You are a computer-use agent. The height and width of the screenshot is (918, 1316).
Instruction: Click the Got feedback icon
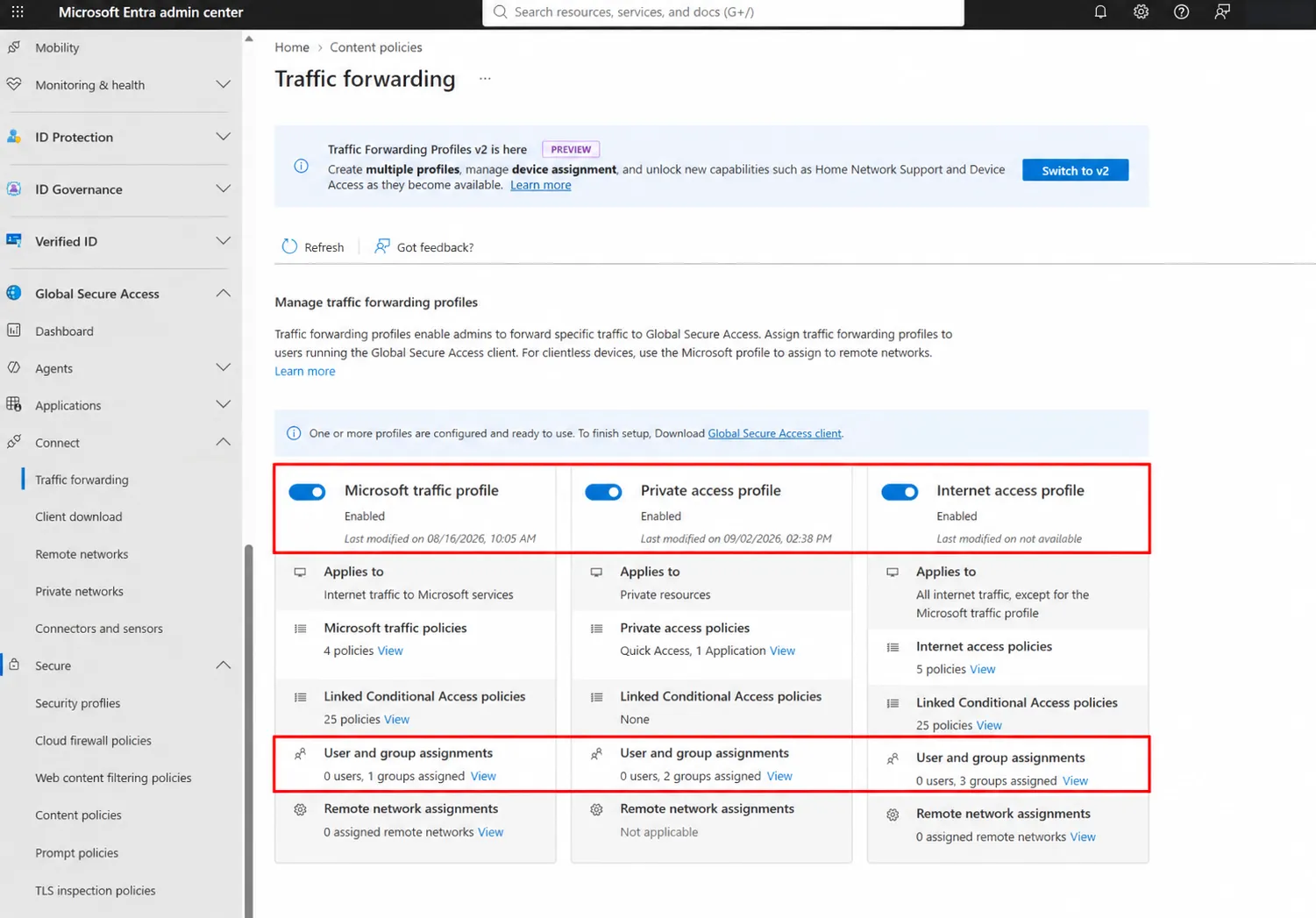(382, 246)
